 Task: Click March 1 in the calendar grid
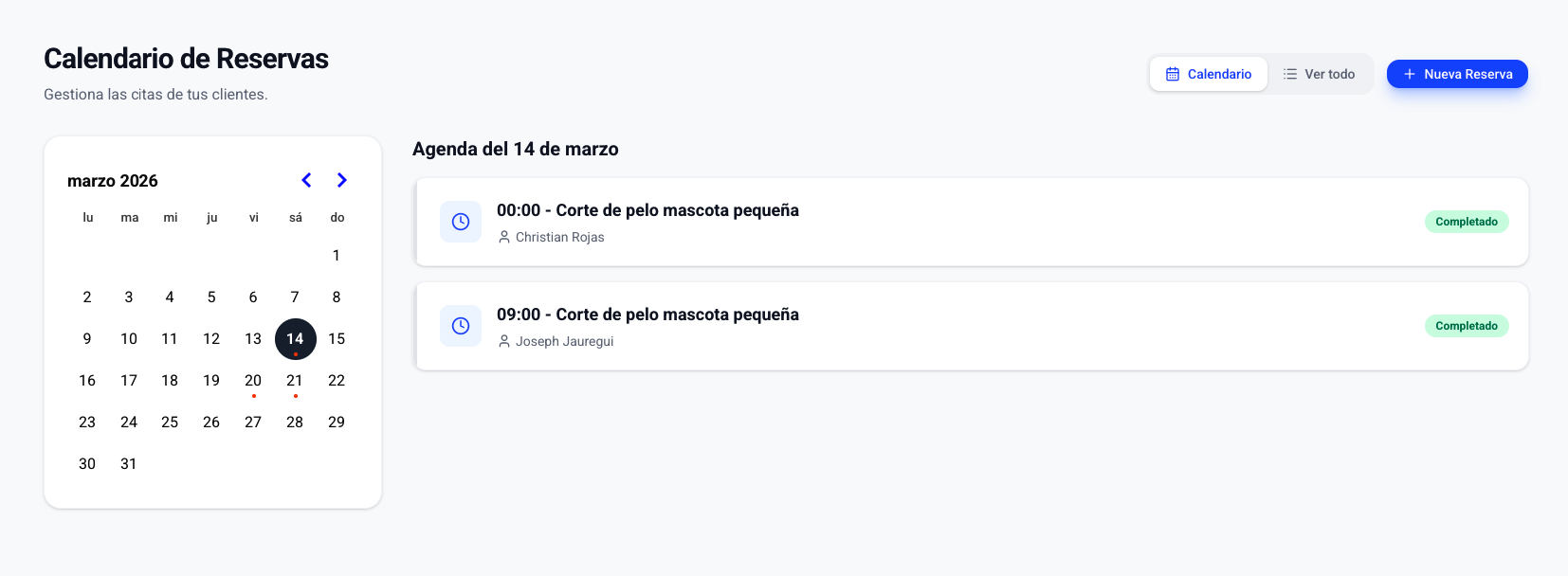(x=337, y=255)
